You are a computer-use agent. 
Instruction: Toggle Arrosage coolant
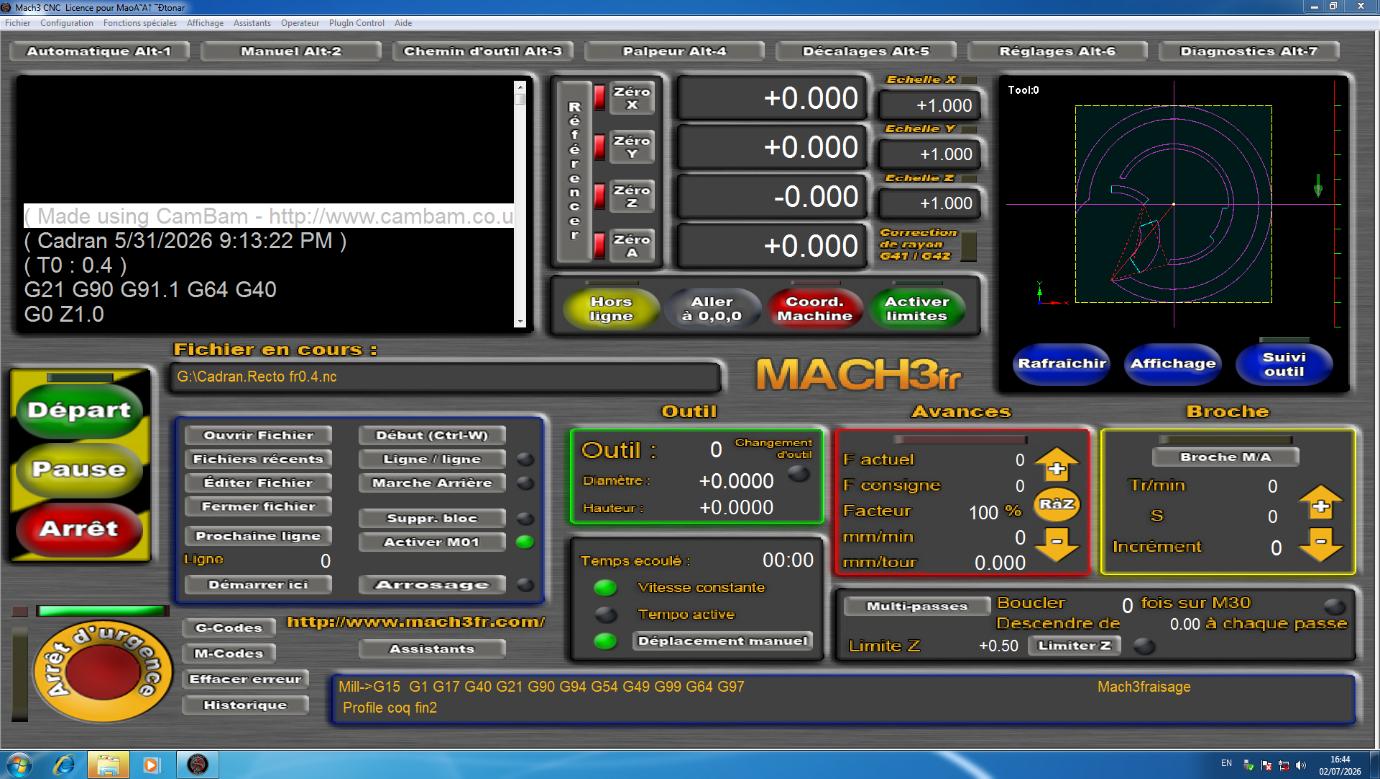(x=432, y=585)
